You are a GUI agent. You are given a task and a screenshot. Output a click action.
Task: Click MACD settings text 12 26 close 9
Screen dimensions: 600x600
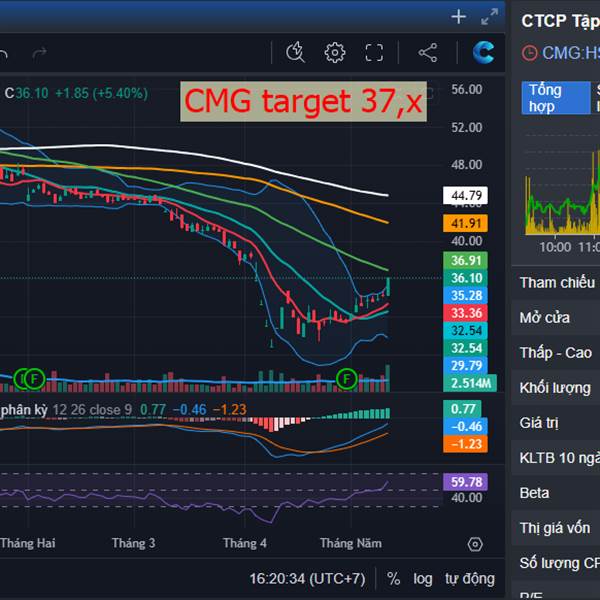(92, 410)
